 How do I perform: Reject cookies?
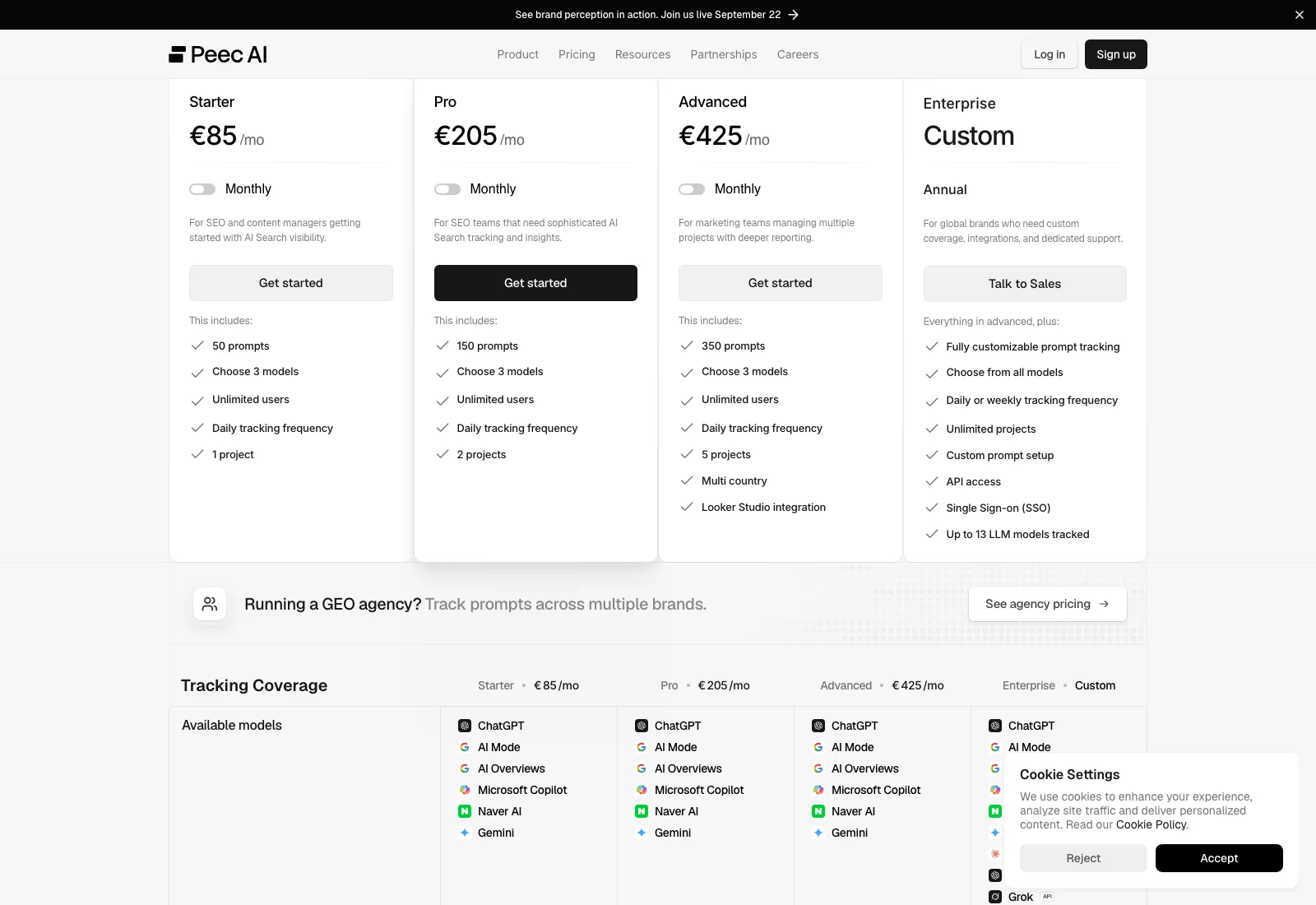[1083, 858]
